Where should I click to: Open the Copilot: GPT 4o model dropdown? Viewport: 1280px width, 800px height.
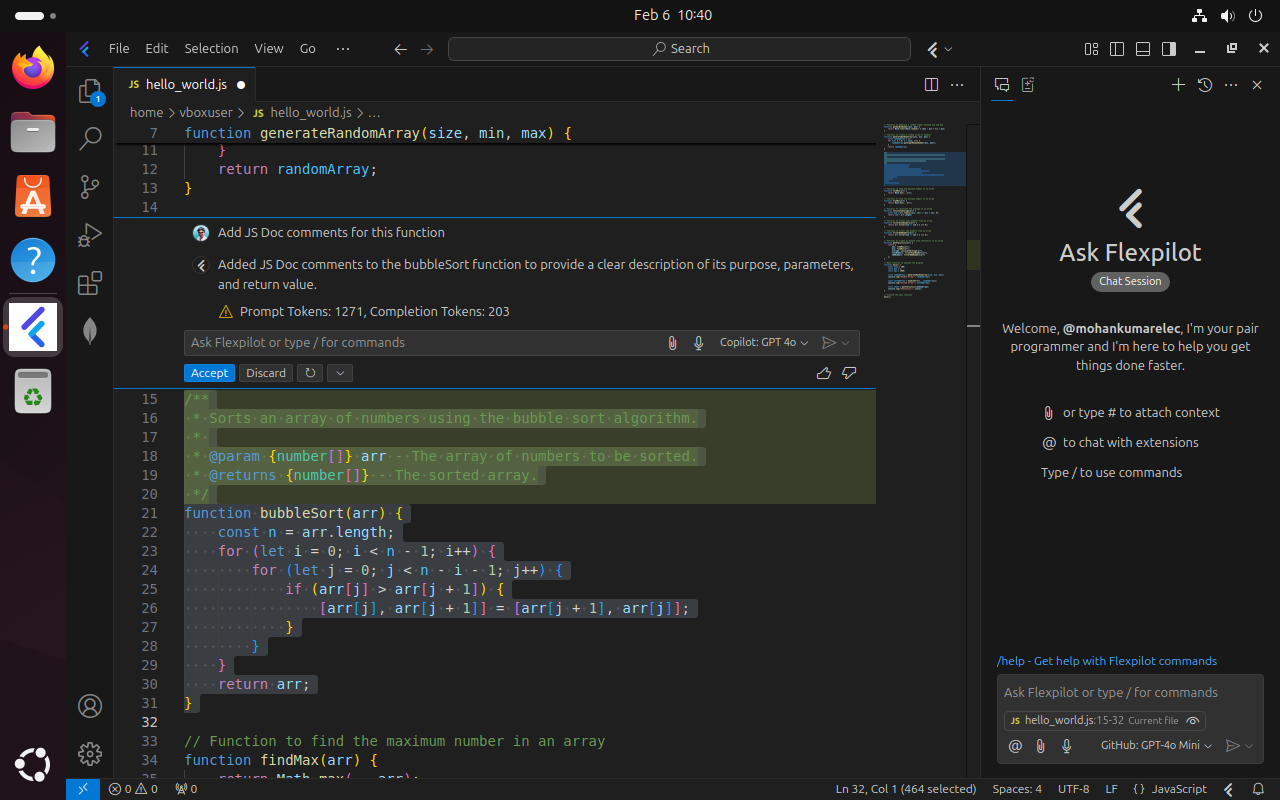763,342
